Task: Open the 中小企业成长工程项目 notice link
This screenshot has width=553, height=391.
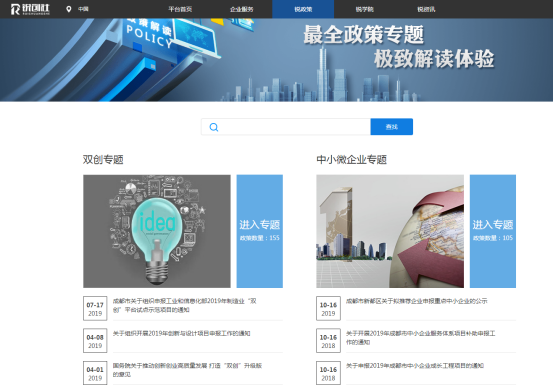Action: pyautogui.click(x=415, y=366)
